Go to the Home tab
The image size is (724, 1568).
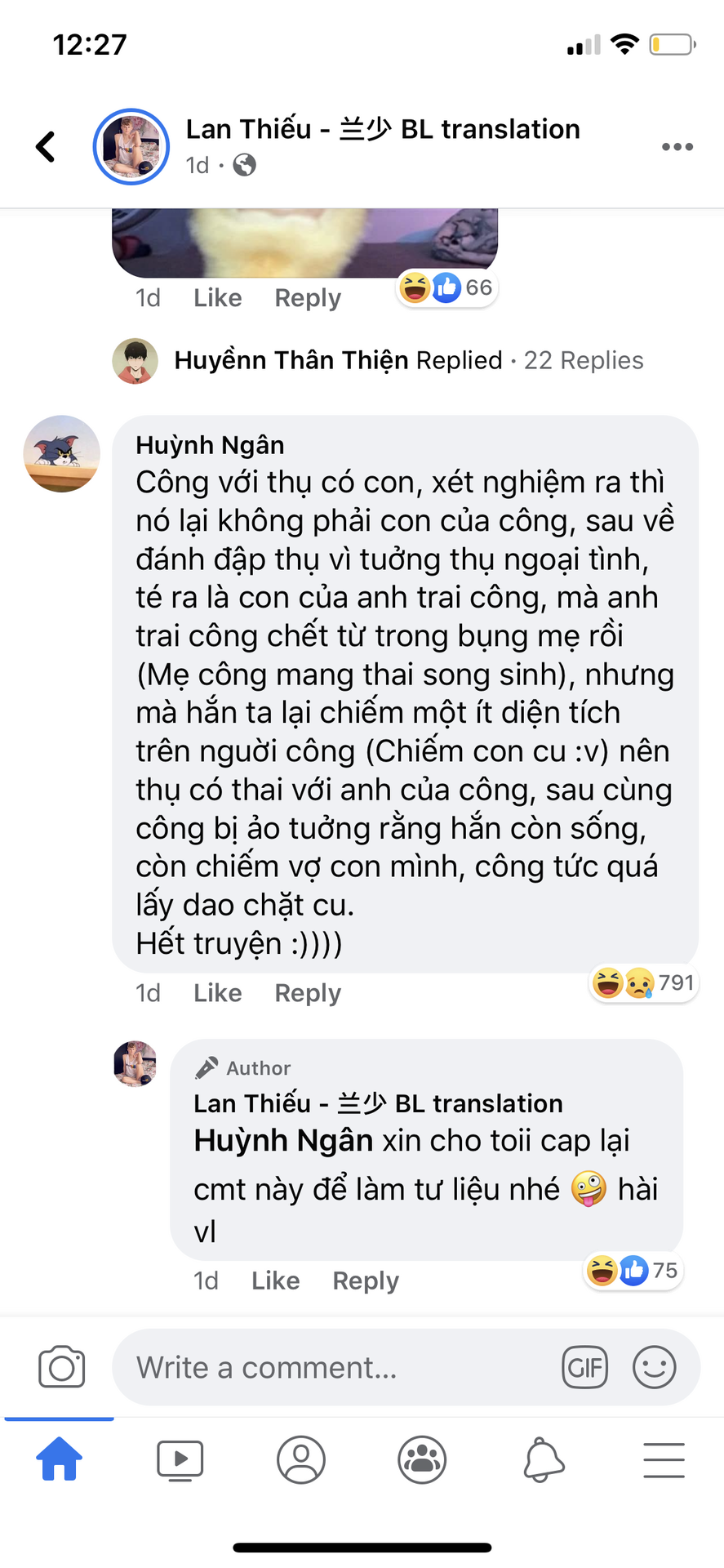[60, 1460]
